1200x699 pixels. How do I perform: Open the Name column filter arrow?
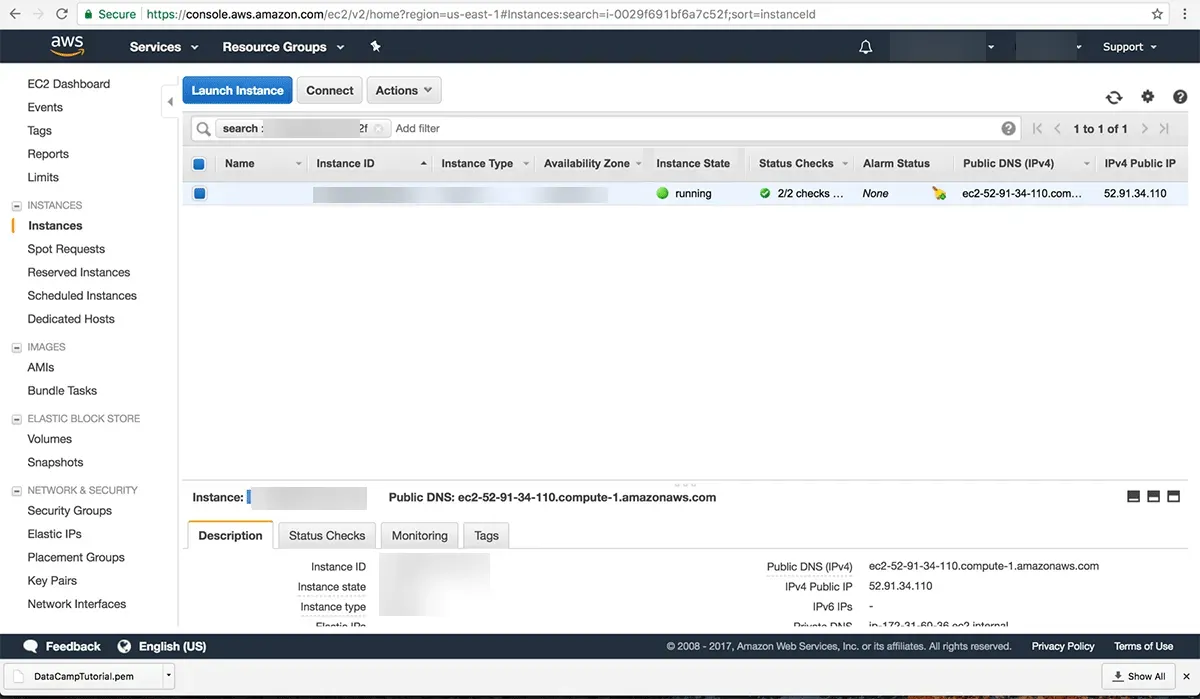pyautogui.click(x=298, y=164)
